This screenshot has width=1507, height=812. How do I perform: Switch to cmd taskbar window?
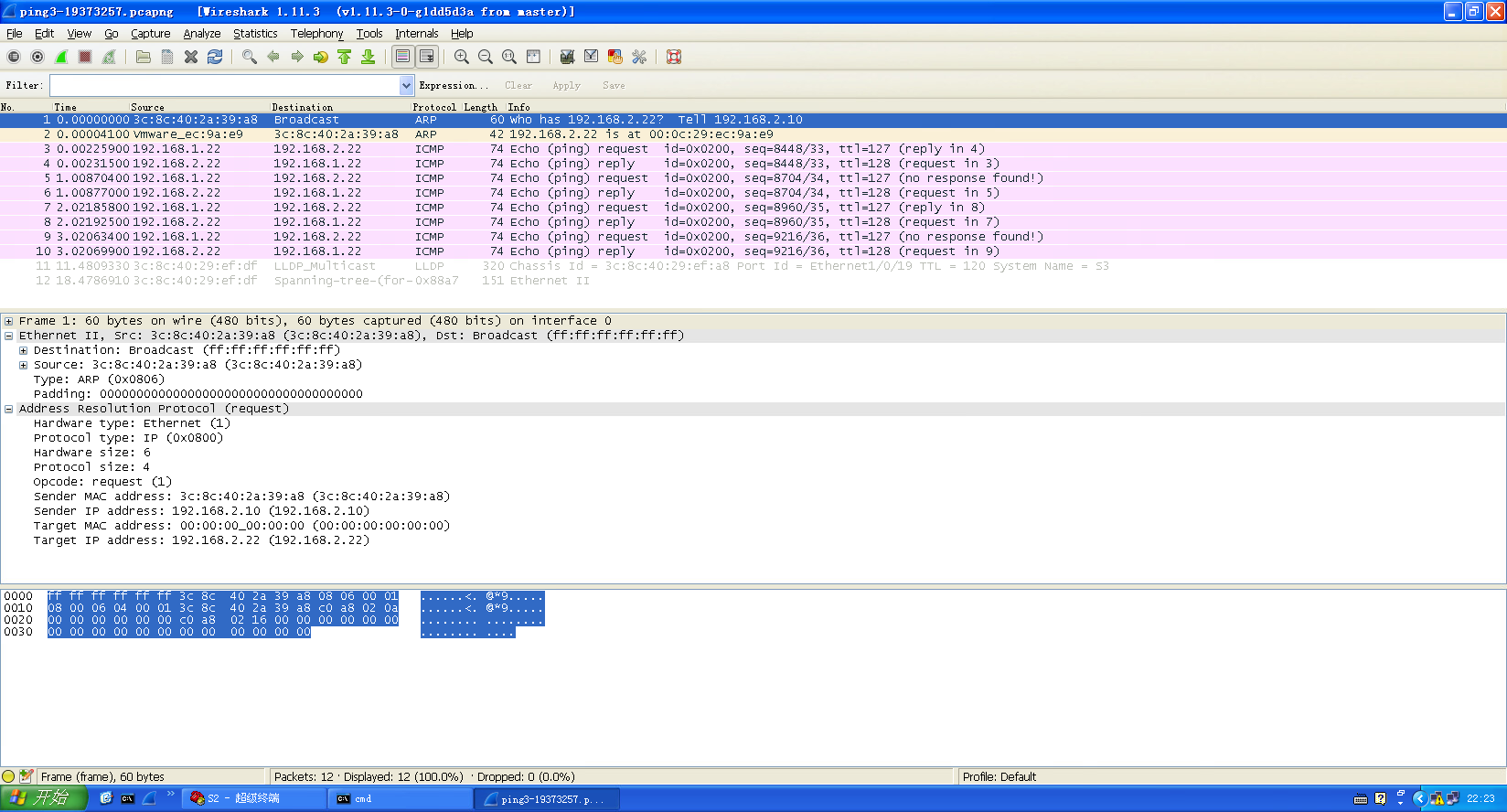click(400, 798)
